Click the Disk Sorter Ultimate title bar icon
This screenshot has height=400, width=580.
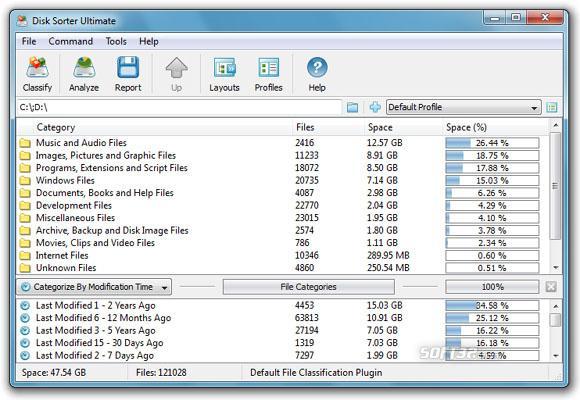(22, 21)
